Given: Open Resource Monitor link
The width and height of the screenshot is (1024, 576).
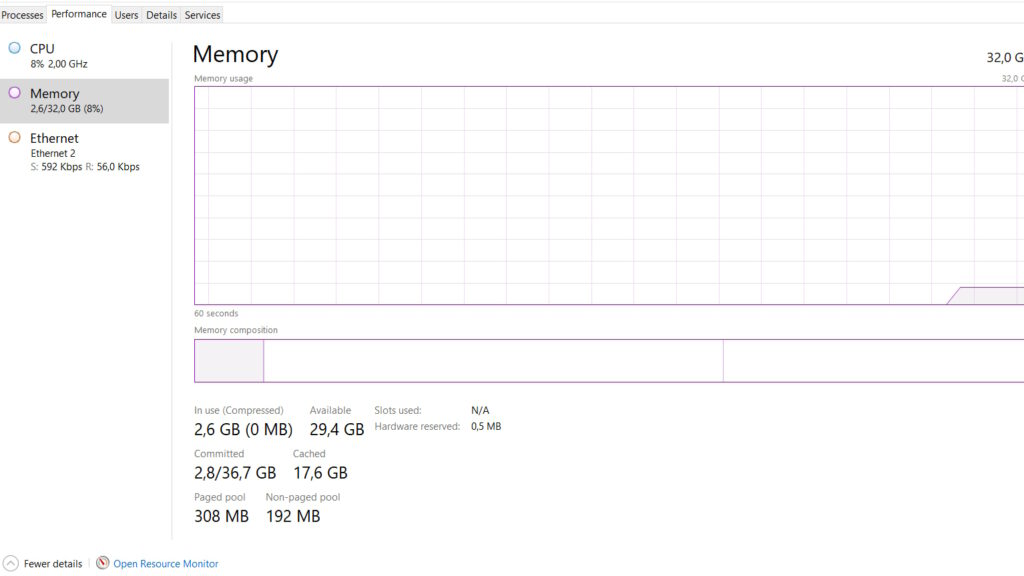Looking at the screenshot, I should point(166,564).
